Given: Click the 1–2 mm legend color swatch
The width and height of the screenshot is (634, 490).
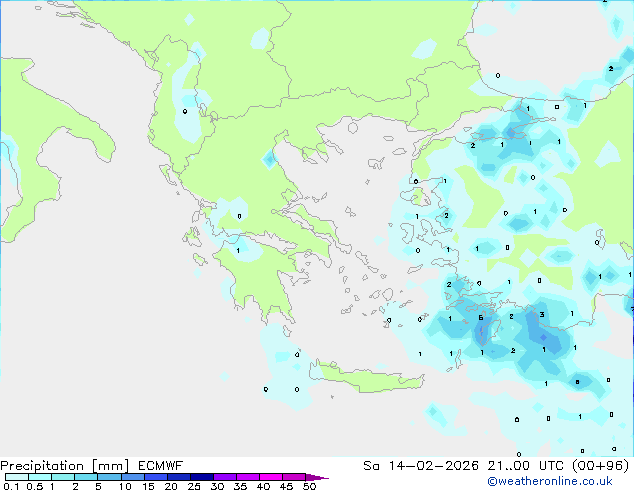Looking at the screenshot, I should point(63,477).
